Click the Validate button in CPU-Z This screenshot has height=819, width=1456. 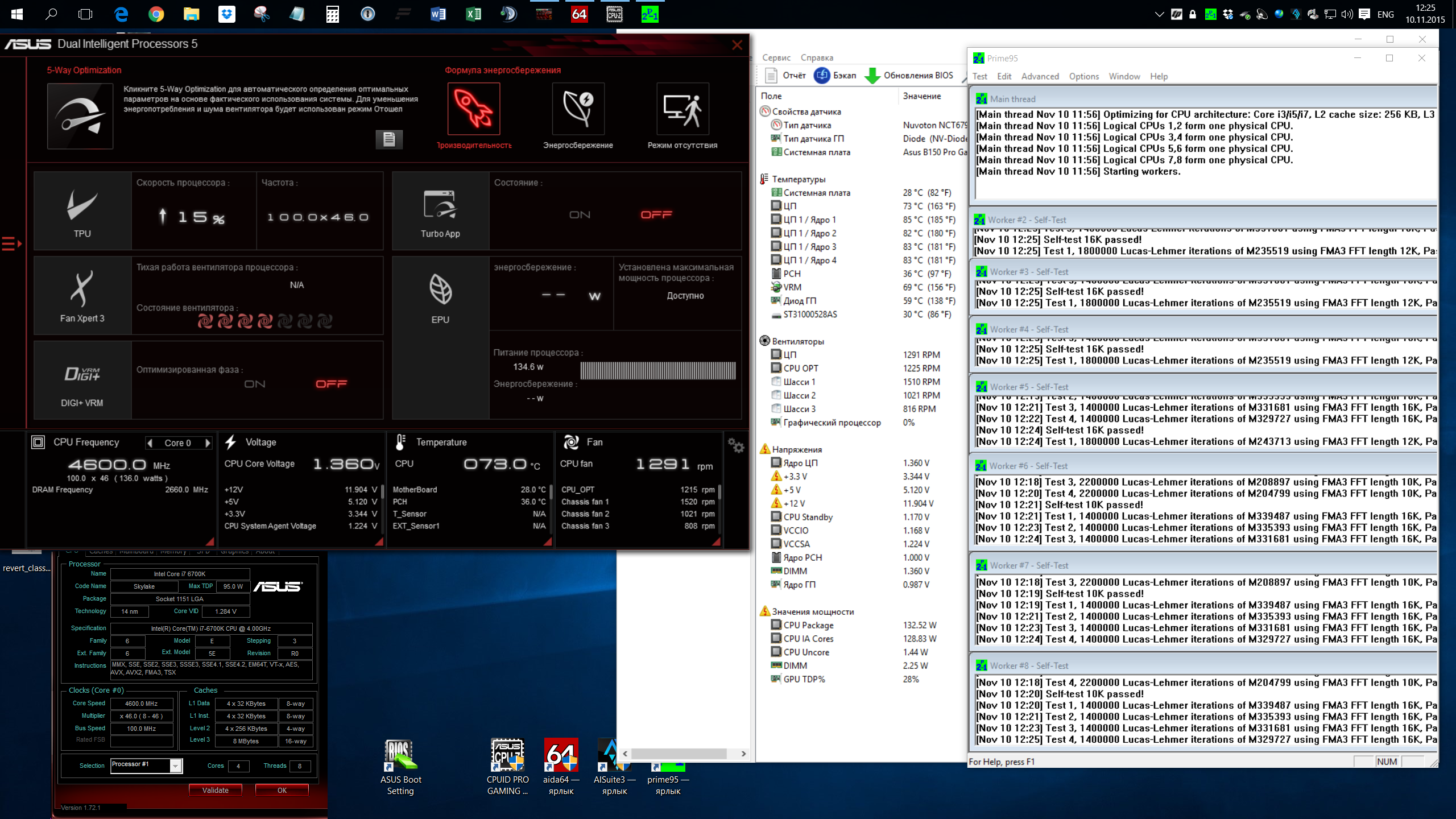coord(215,790)
